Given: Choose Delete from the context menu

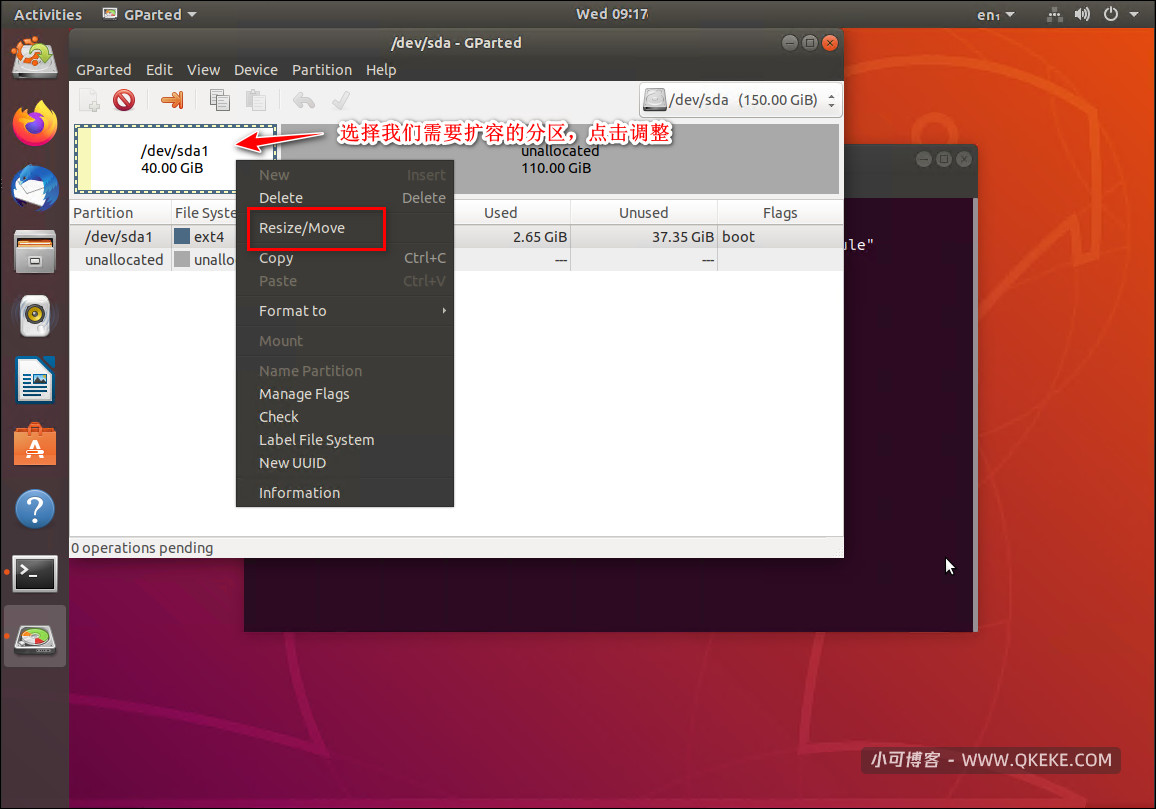Looking at the screenshot, I should [344, 198].
